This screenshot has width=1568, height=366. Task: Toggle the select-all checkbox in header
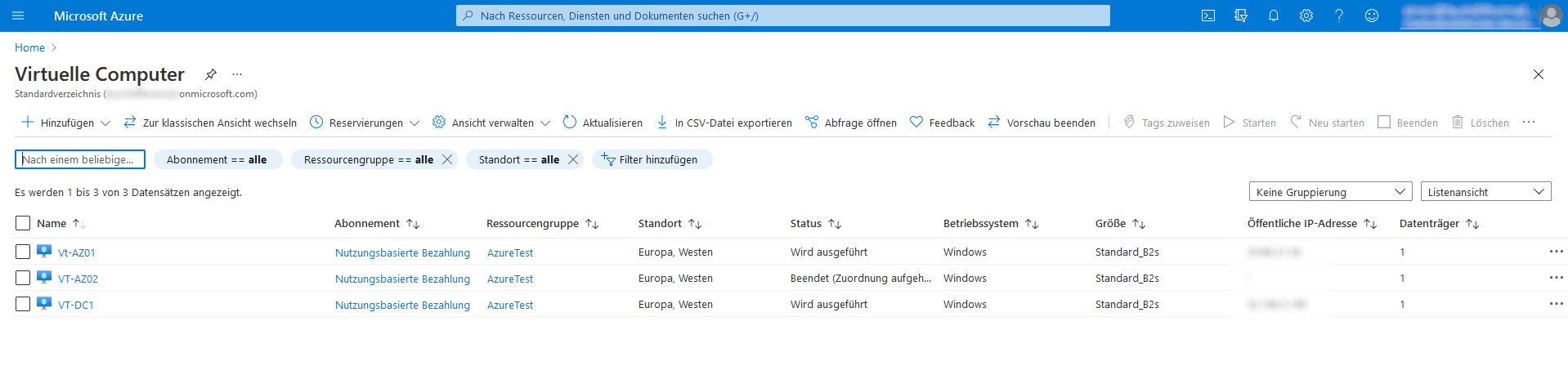[x=23, y=223]
